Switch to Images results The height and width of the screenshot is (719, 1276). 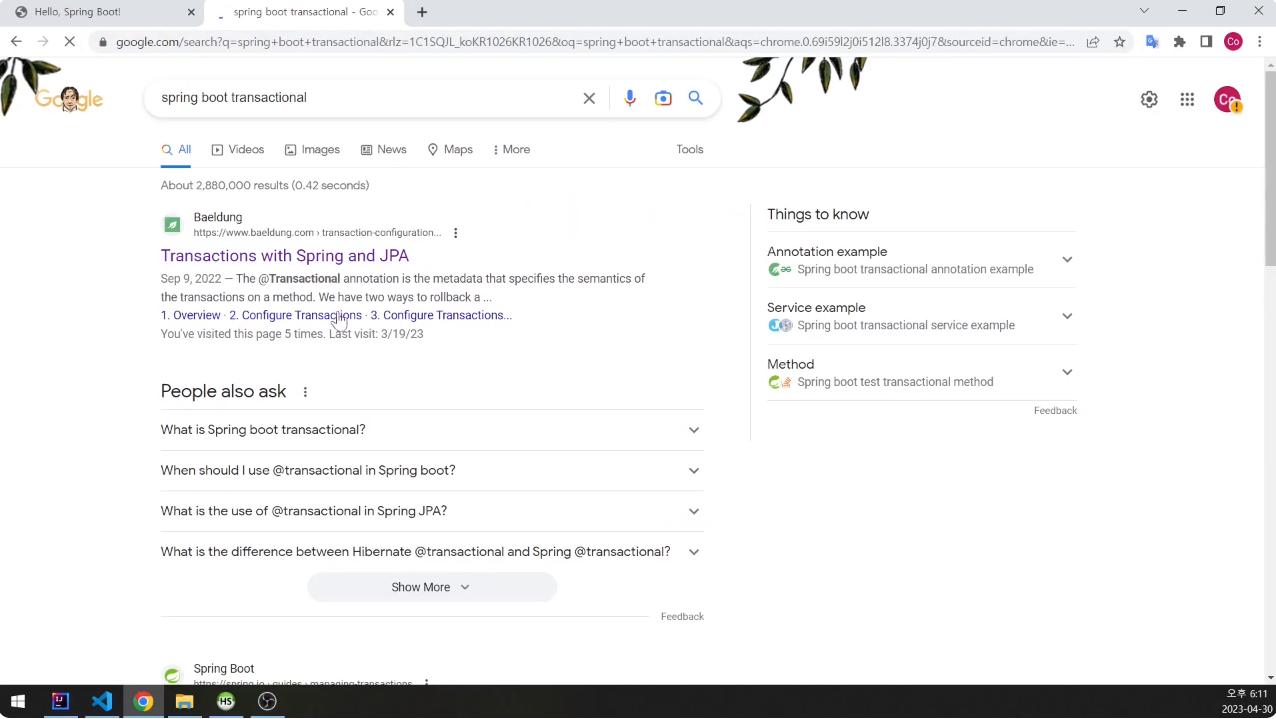pyautogui.click(x=312, y=149)
